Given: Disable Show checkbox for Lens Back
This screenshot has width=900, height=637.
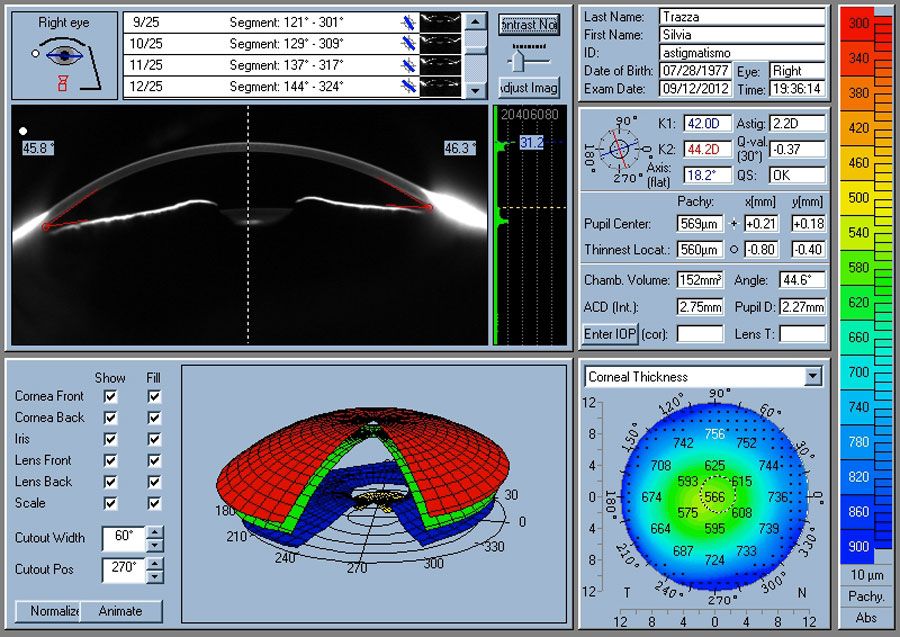Looking at the screenshot, I should point(111,481).
